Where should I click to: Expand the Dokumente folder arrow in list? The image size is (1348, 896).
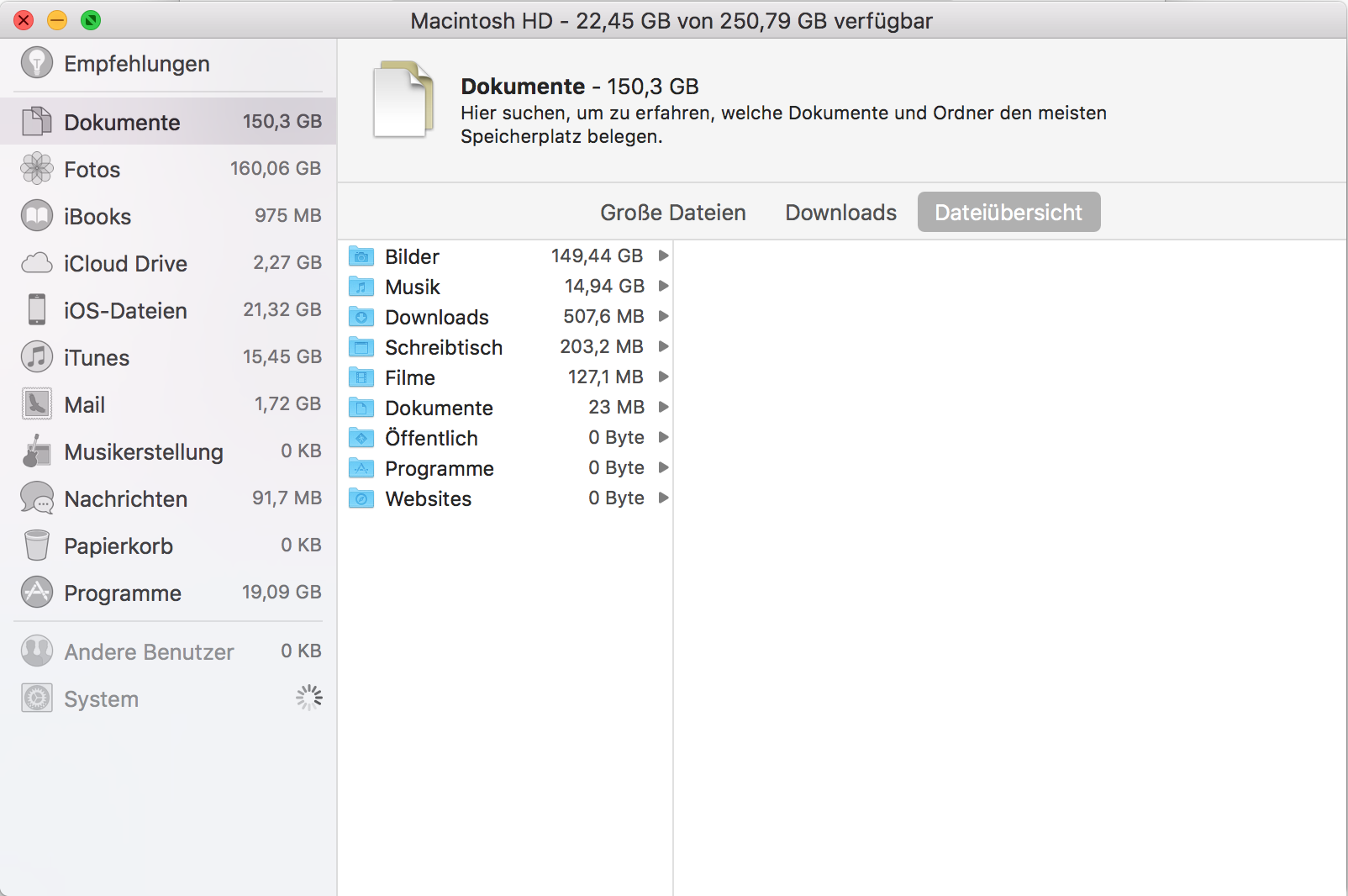(663, 407)
